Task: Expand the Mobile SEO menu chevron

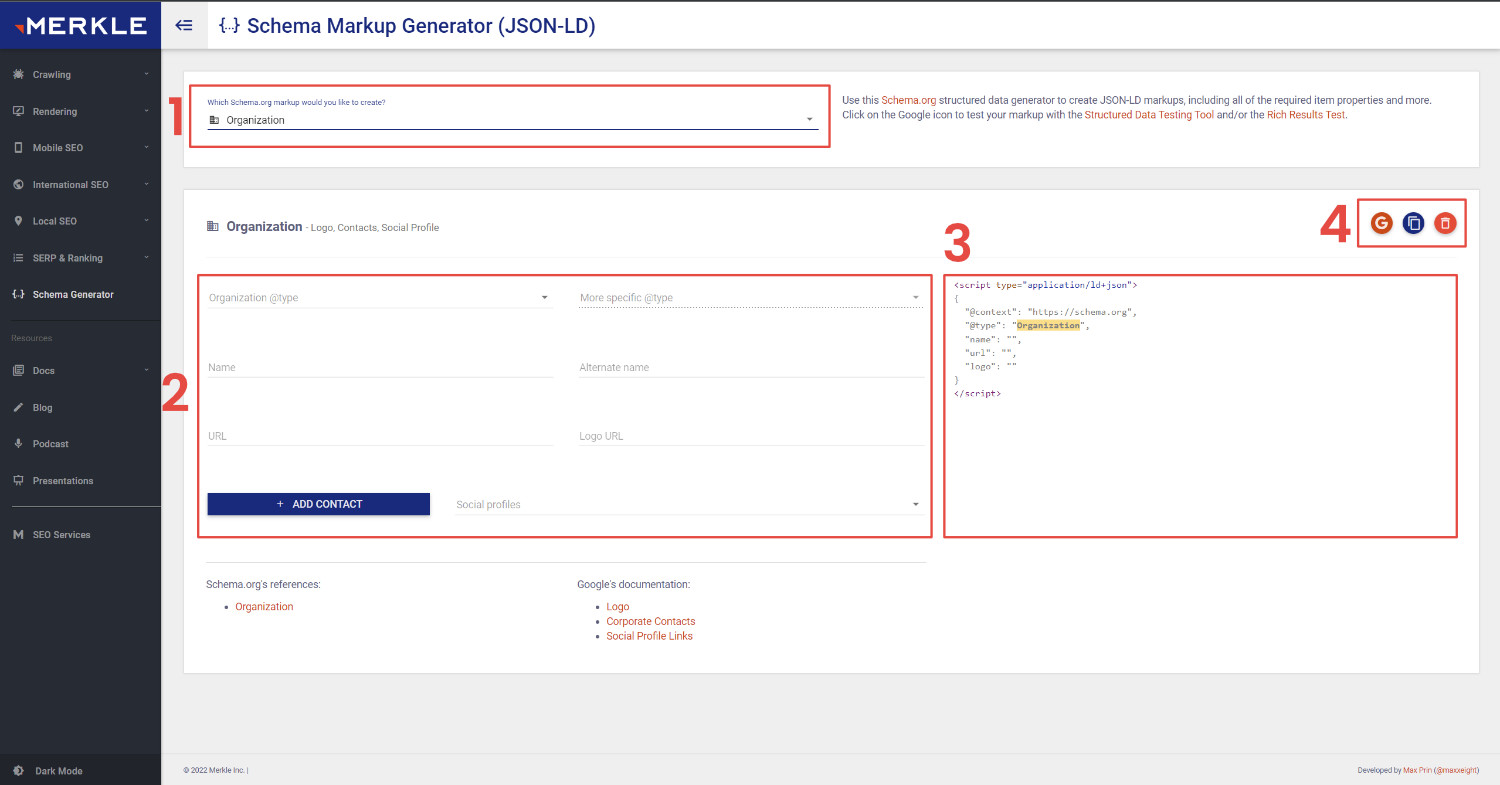Action: [x=146, y=147]
